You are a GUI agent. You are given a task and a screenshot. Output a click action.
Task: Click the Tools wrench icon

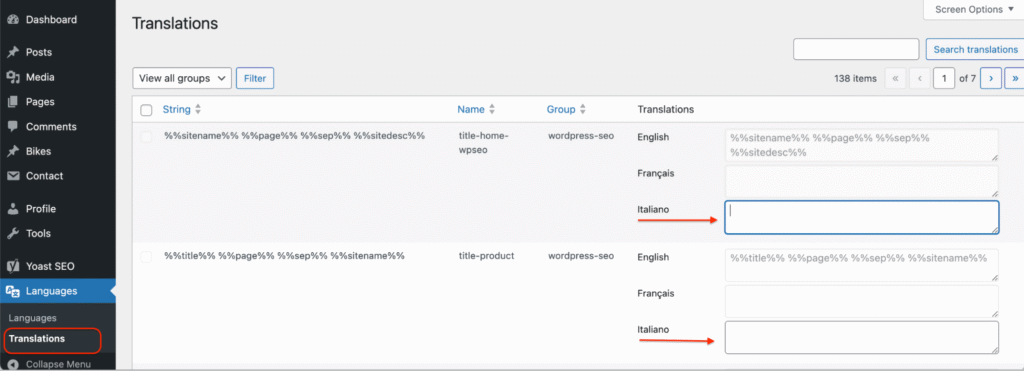point(12,233)
